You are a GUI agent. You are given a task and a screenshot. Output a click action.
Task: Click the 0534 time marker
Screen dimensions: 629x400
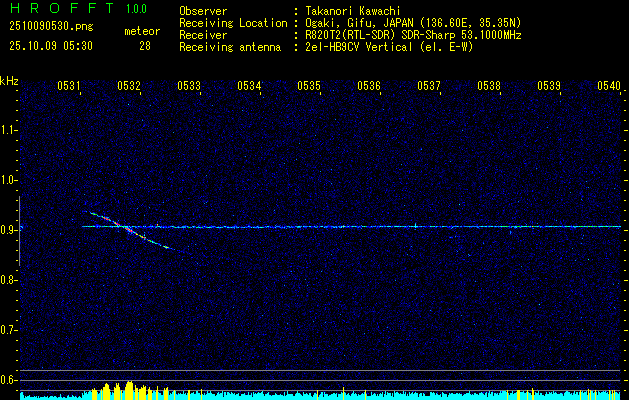tap(249, 85)
